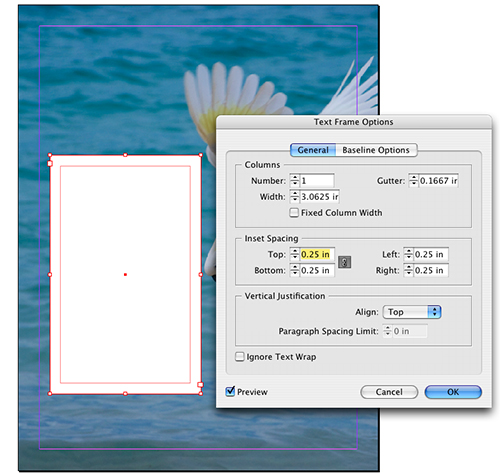This screenshot has width=500, height=473.
Task: Confirm the dialog with OK
Action: (453, 392)
